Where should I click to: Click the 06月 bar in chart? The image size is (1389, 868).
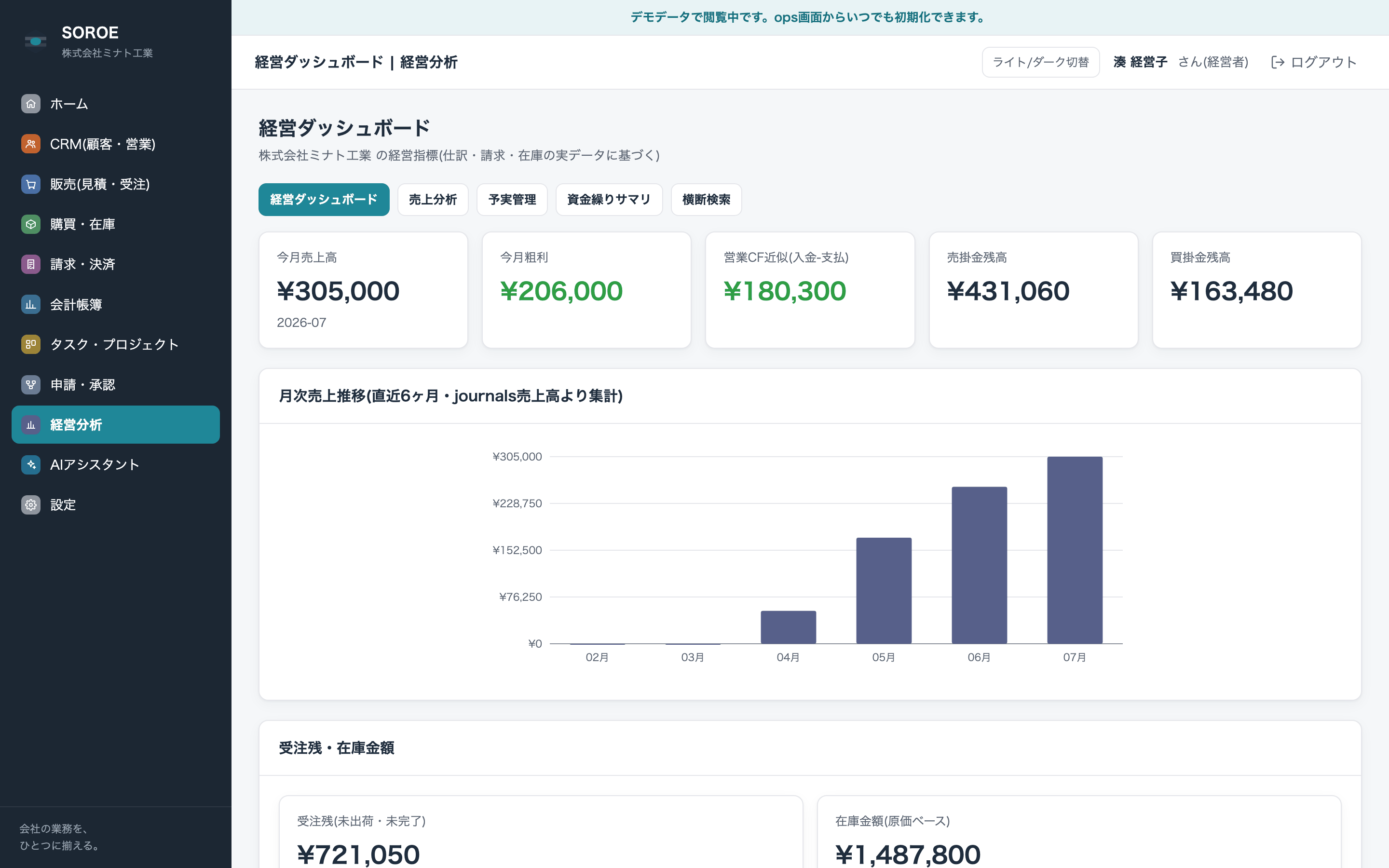coord(979,566)
